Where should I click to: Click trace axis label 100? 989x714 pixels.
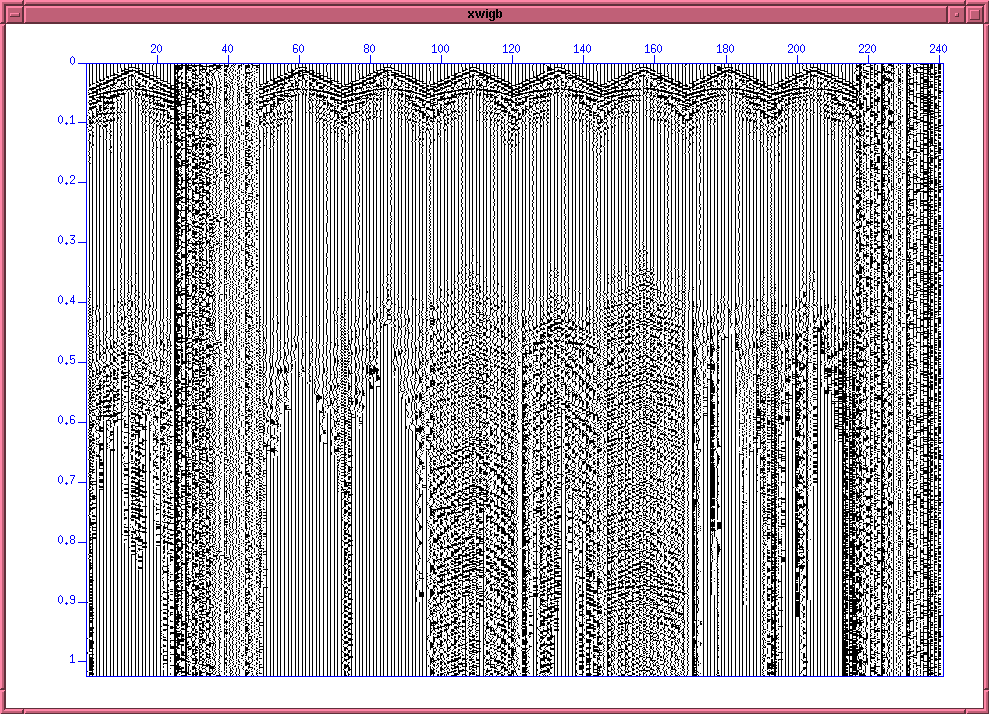[440, 48]
